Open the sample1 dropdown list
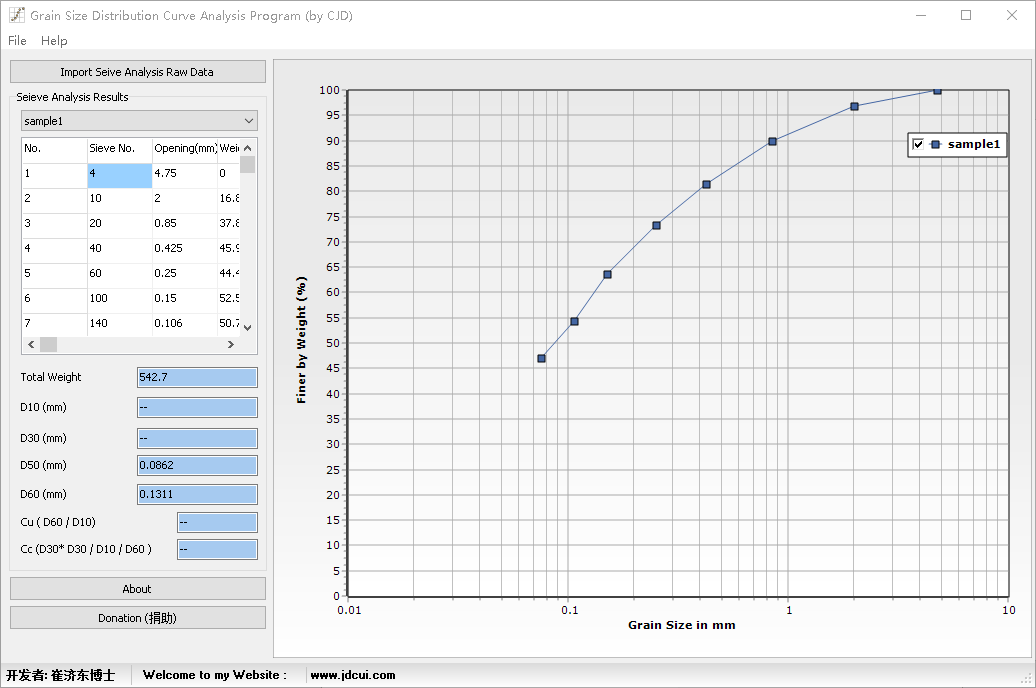Image resolution: width=1036 pixels, height=688 pixels. pyautogui.click(x=139, y=121)
